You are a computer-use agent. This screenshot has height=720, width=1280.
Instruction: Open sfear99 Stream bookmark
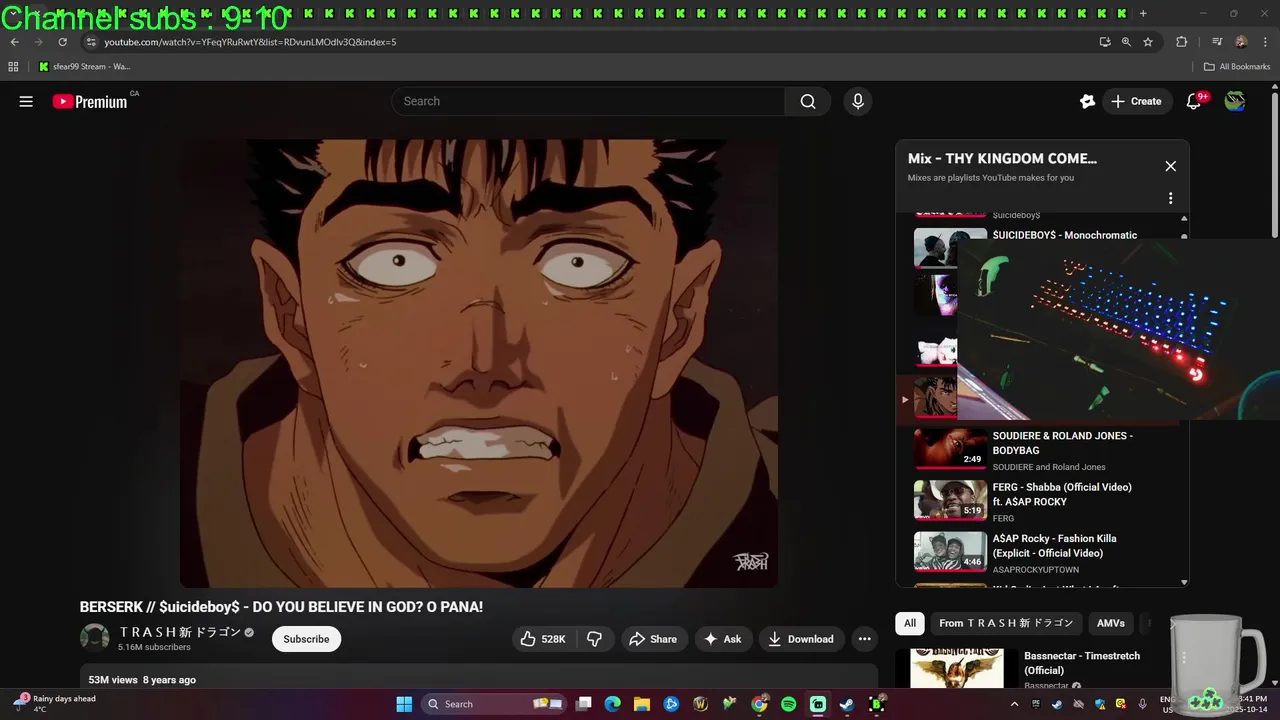tap(84, 67)
